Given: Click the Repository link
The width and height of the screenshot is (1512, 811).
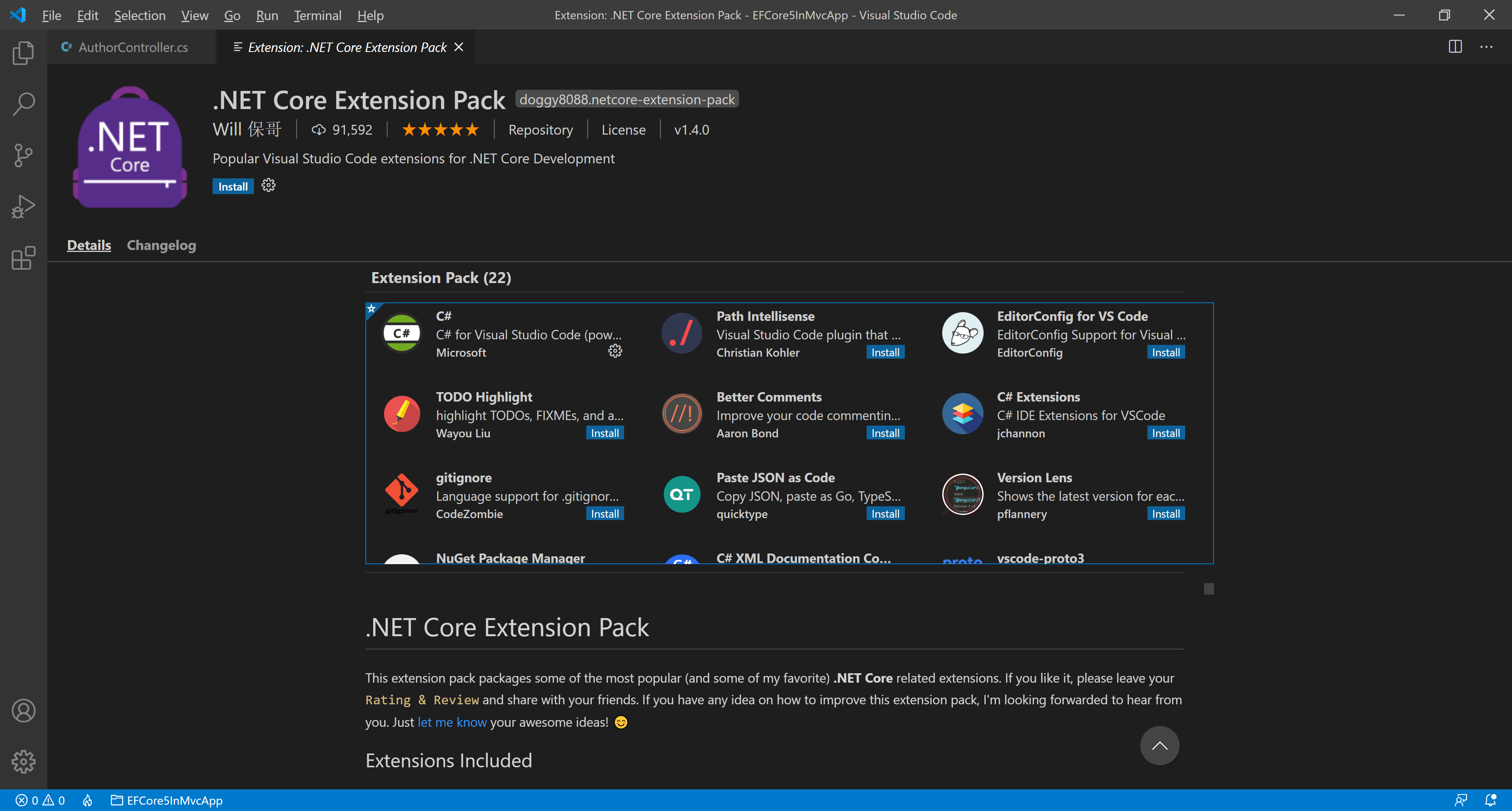Looking at the screenshot, I should [x=540, y=130].
